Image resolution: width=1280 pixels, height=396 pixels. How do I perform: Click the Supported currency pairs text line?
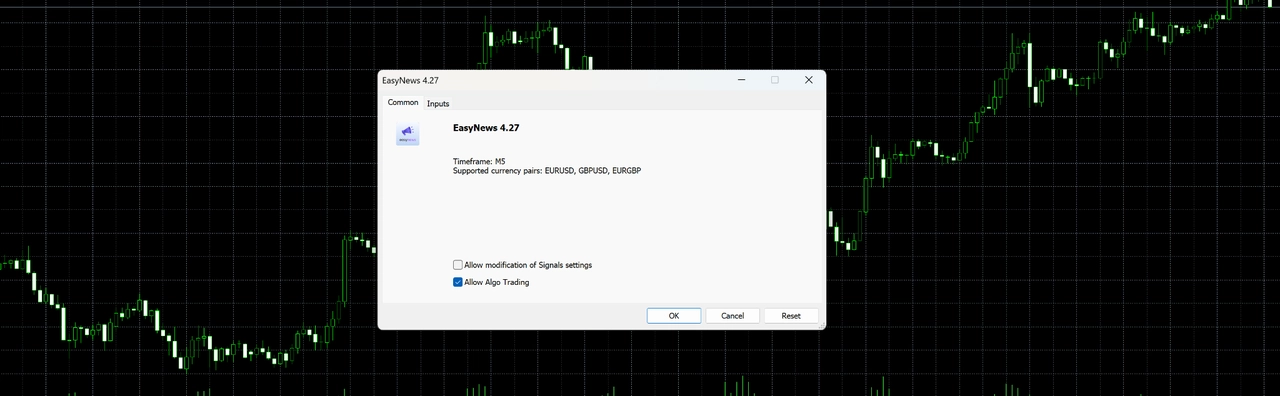tap(547, 171)
